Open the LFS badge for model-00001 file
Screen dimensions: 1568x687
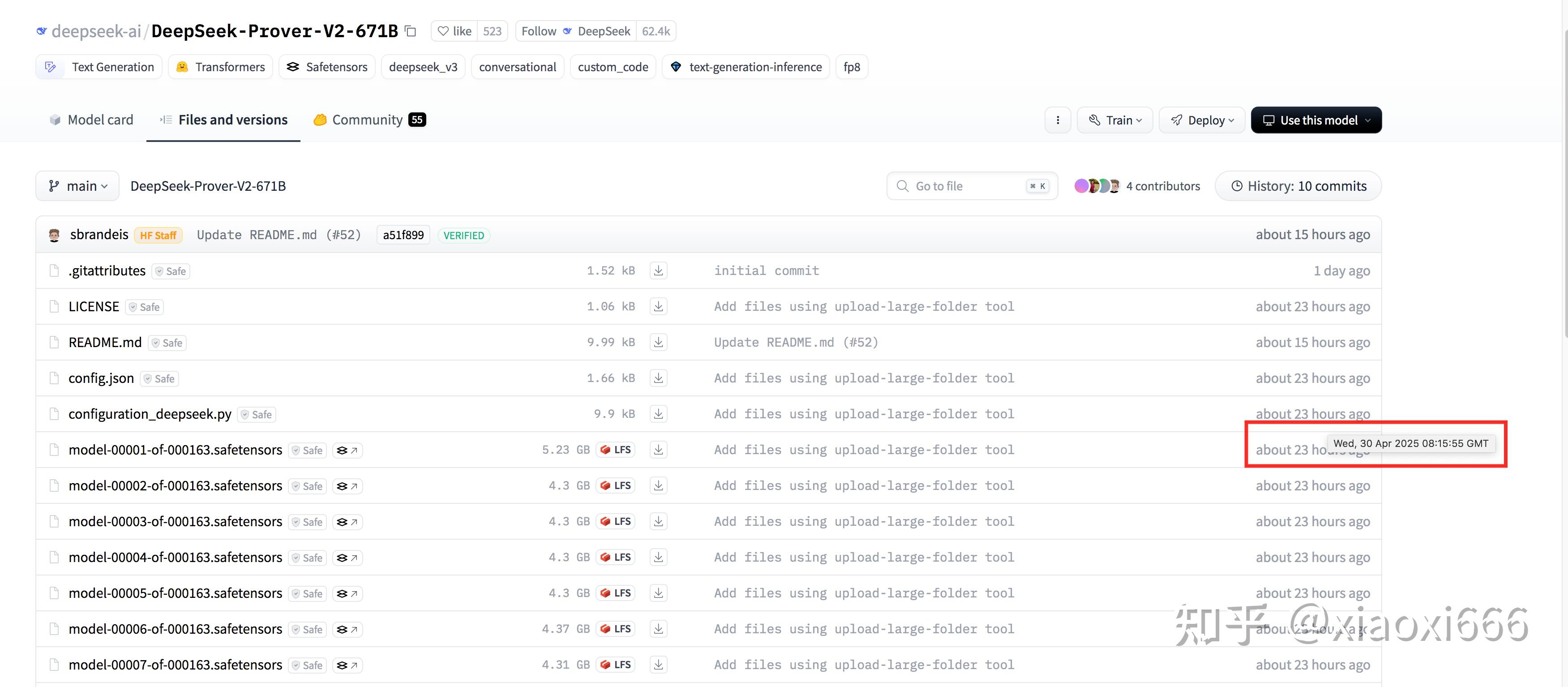click(615, 450)
